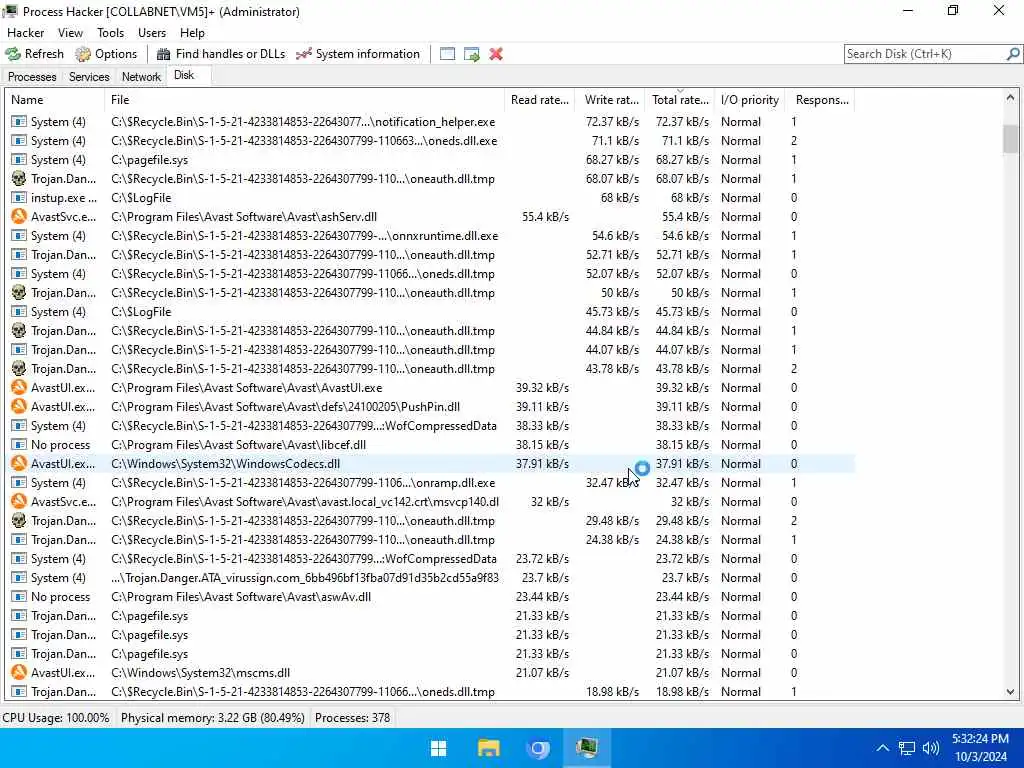Click the find window toolbar icon
The width and height of the screenshot is (1024, 768).
(447, 54)
